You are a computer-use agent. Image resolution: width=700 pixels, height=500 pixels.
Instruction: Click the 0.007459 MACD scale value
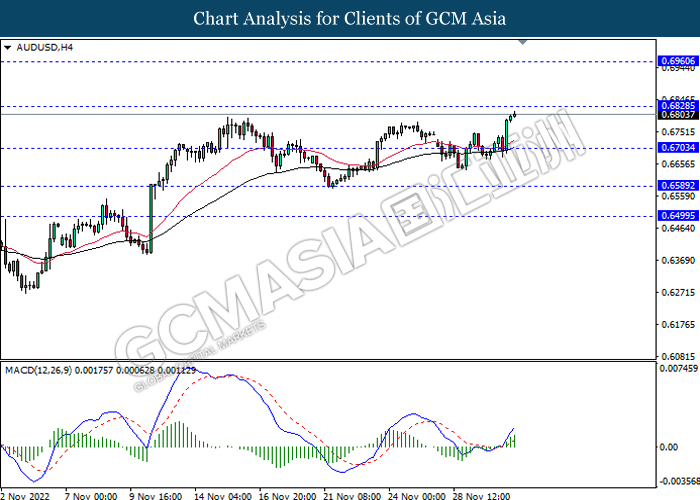pyautogui.click(x=678, y=368)
